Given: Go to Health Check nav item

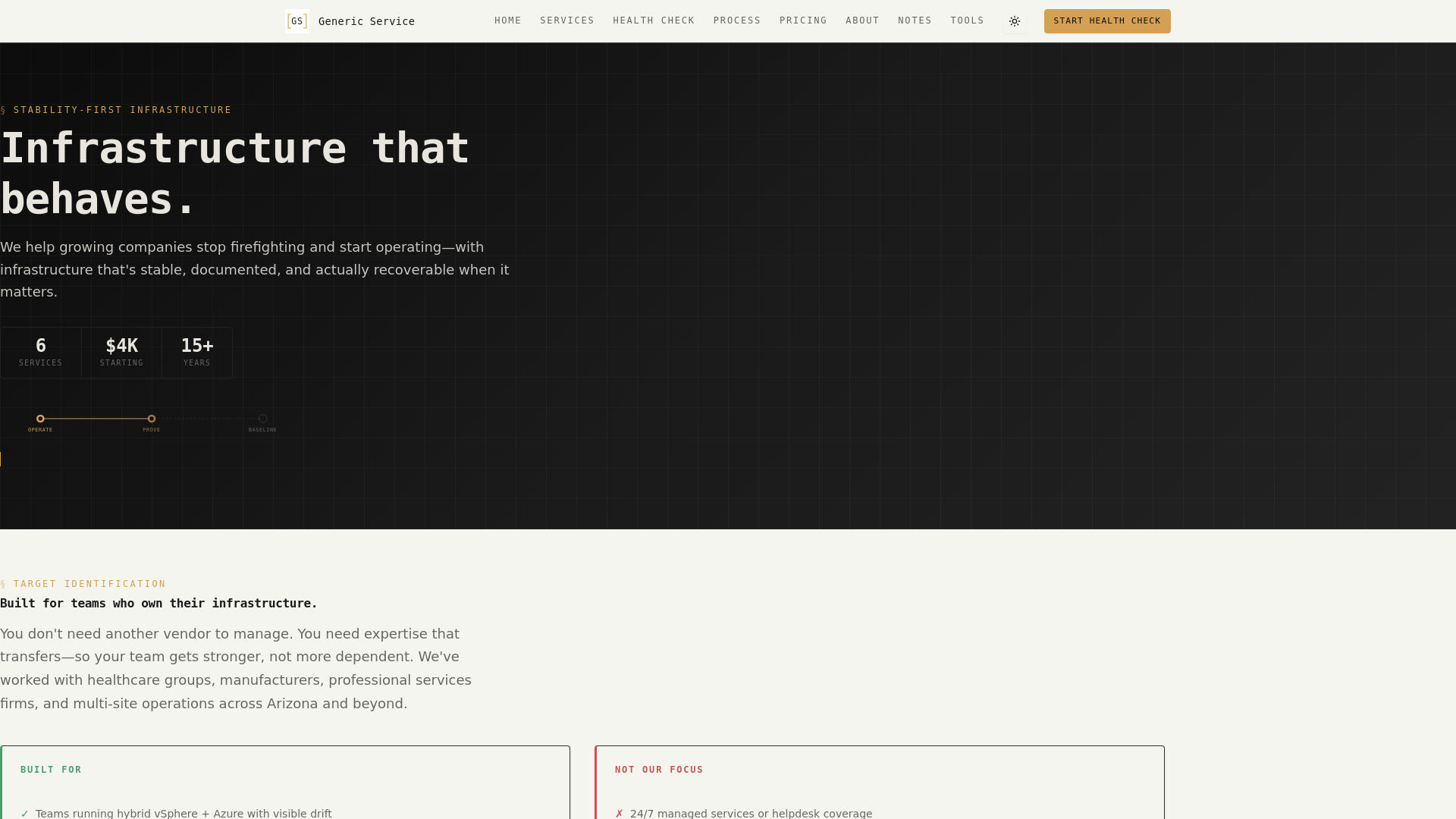Looking at the screenshot, I should point(654,20).
